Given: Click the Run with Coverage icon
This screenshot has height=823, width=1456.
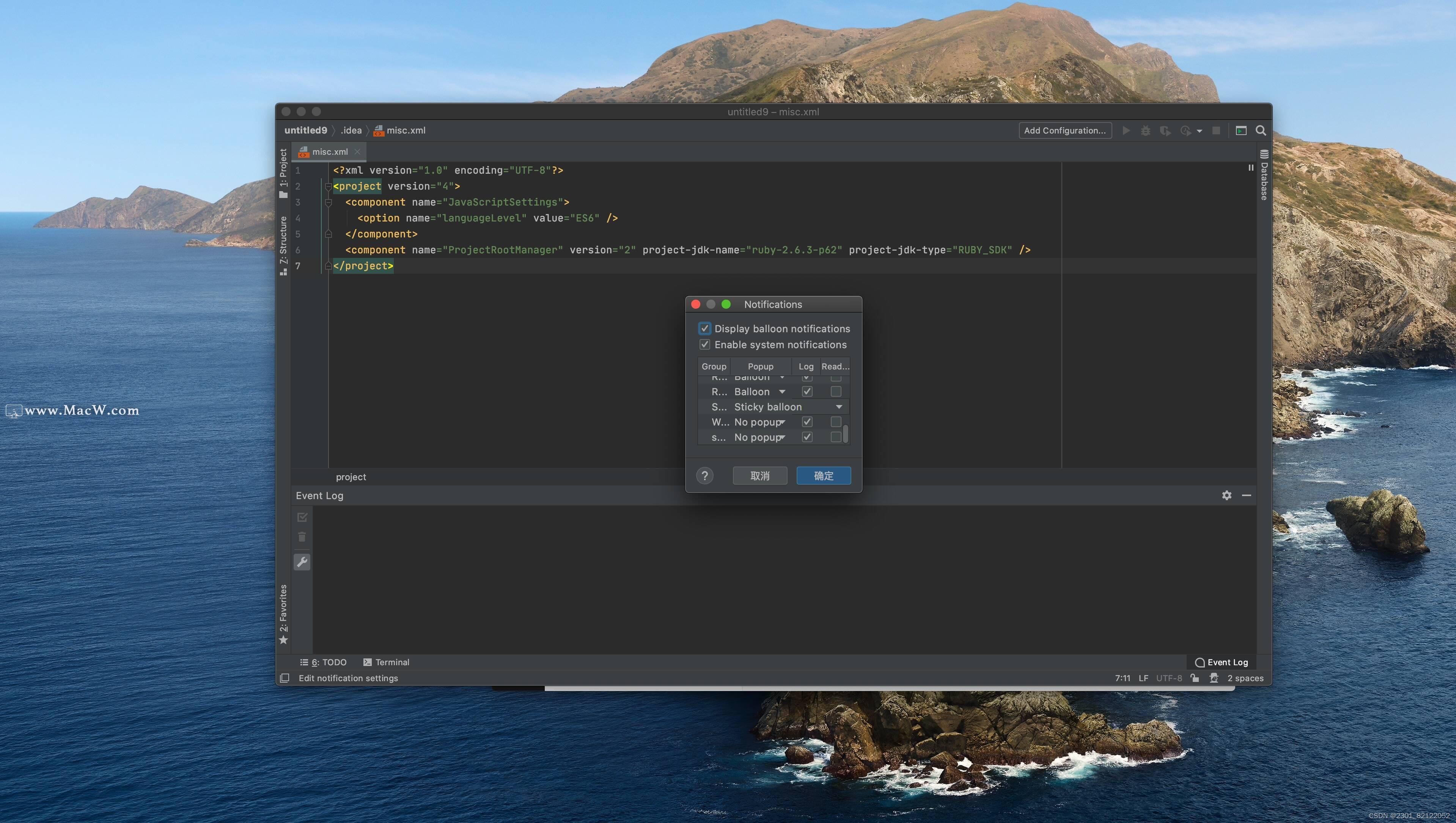Looking at the screenshot, I should [x=1165, y=130].
